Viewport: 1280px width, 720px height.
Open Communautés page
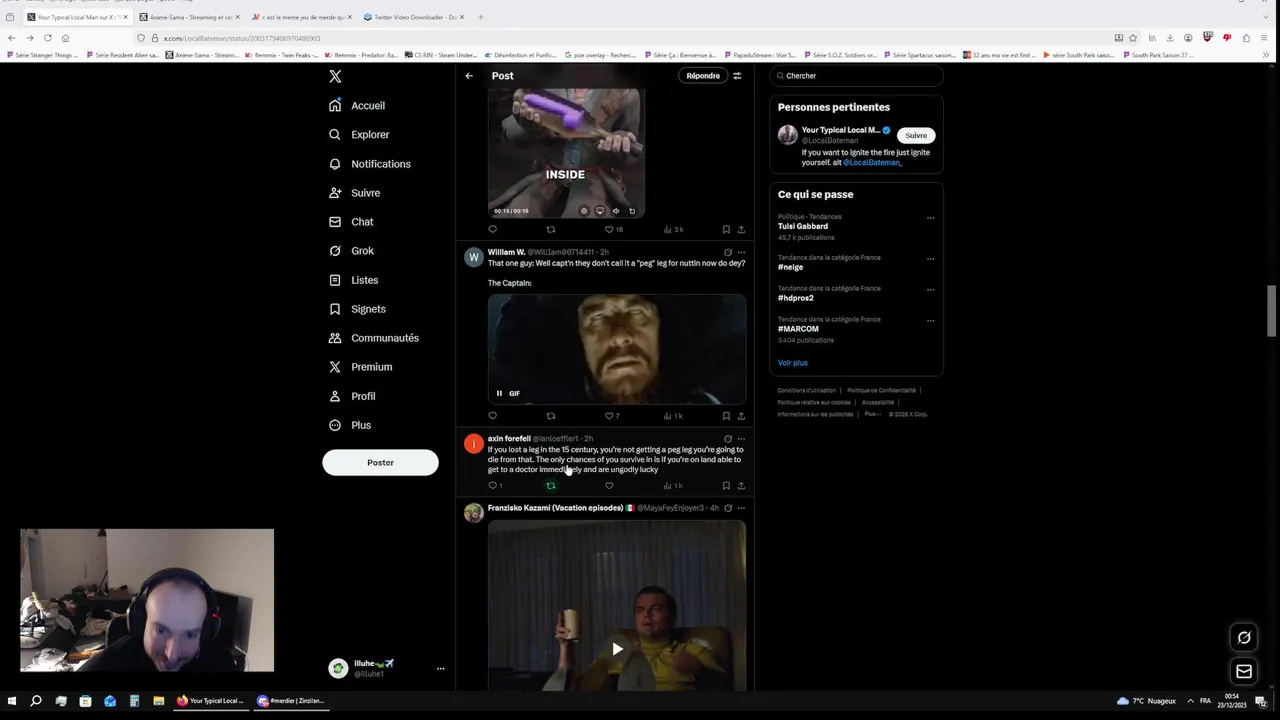tap(373, 338)
